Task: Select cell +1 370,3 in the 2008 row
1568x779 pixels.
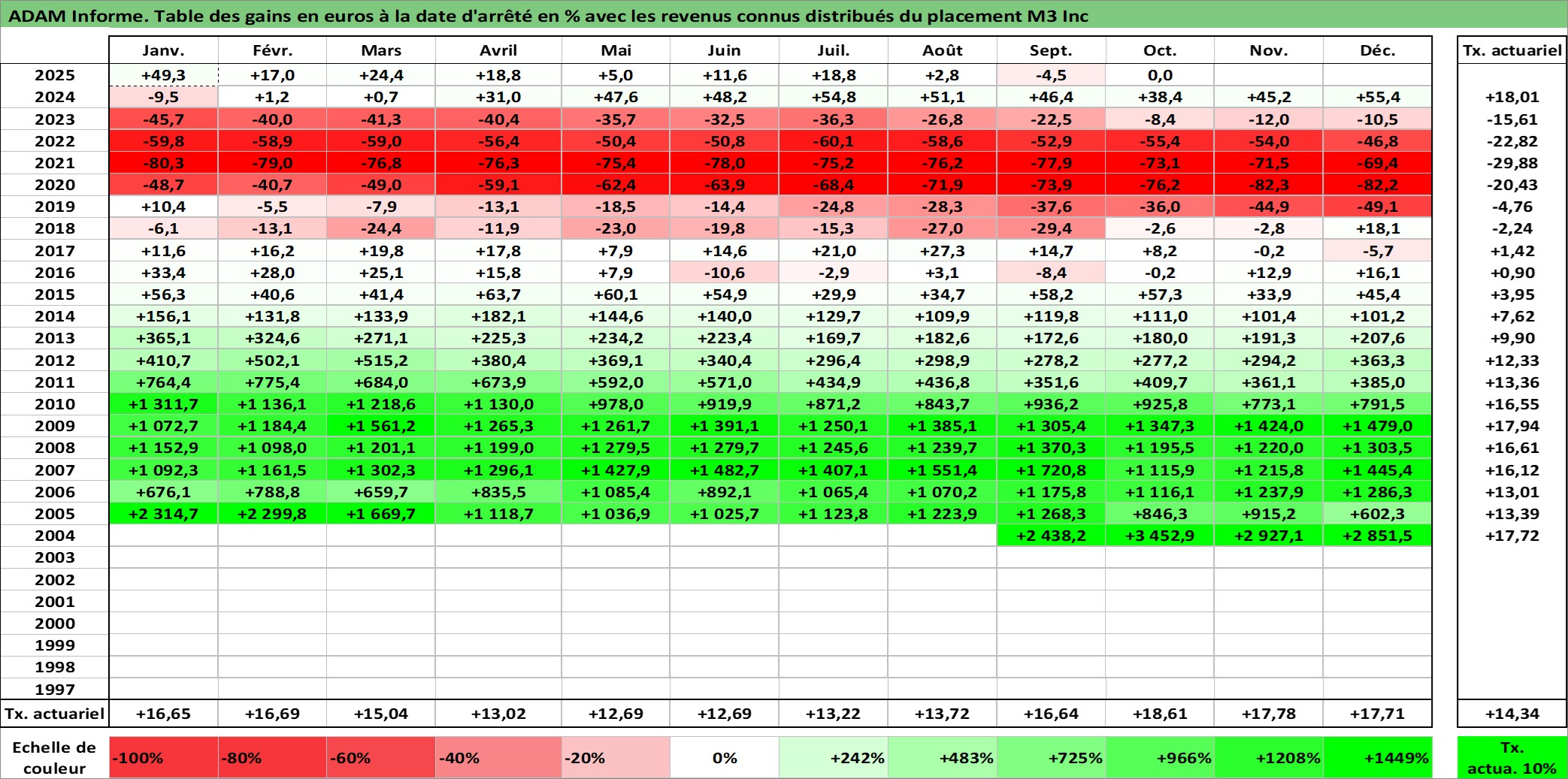Action: pyautogui.click(x=1051, y=448)
